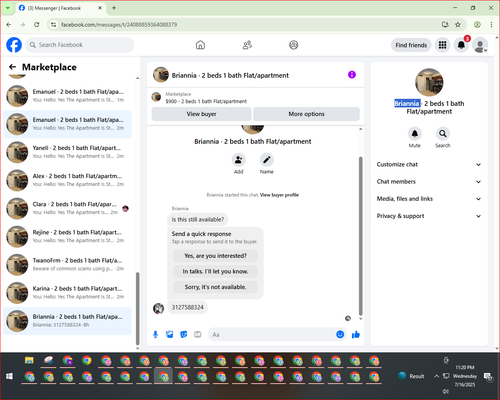Viewport: 500px width, 400px height.
Task: Send a thumbs up like
Action: click(356, 334)
